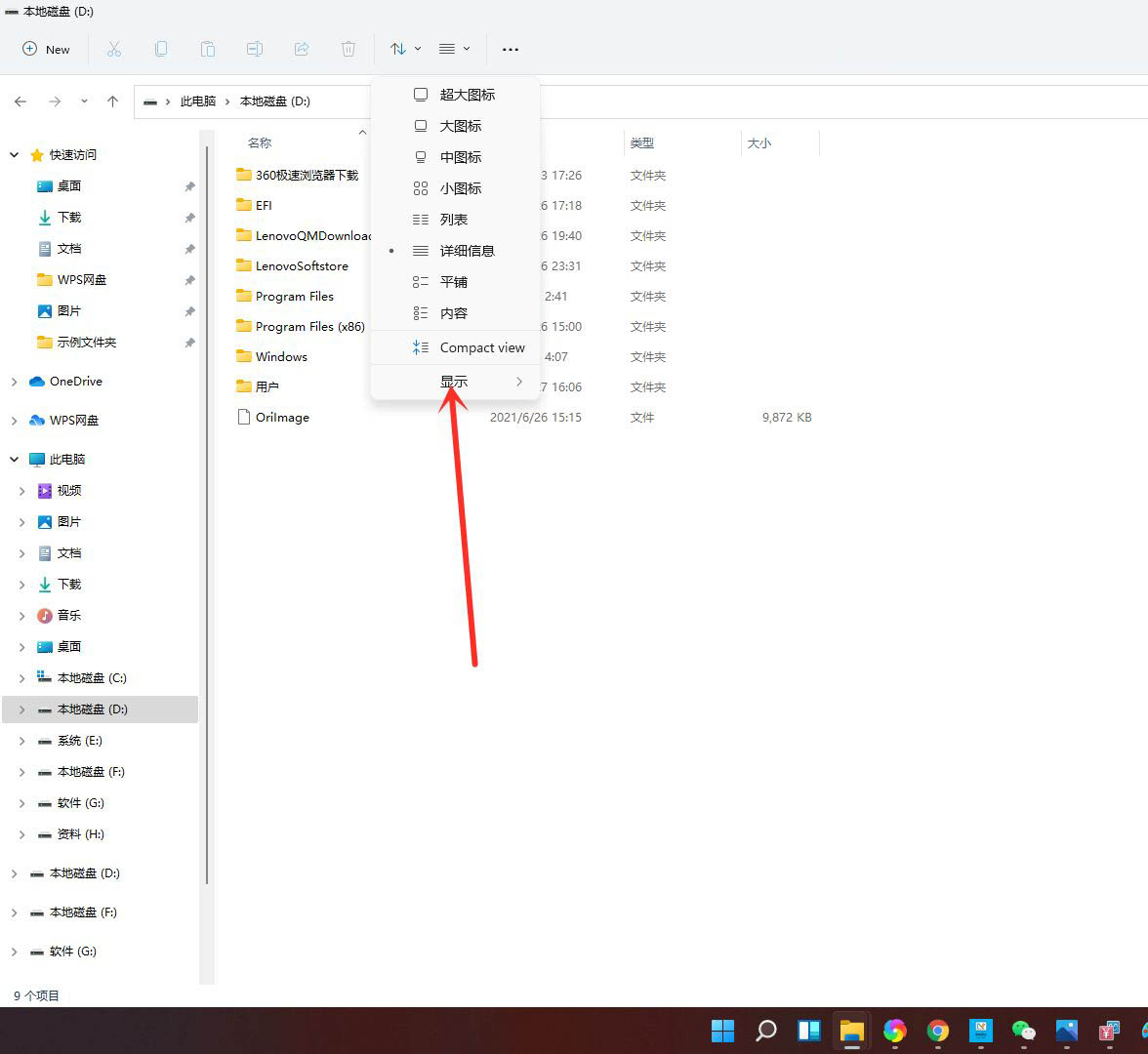Choose 平铺 in the view menu
This screenshot has width=1148, height=1054.
(454, 281)
